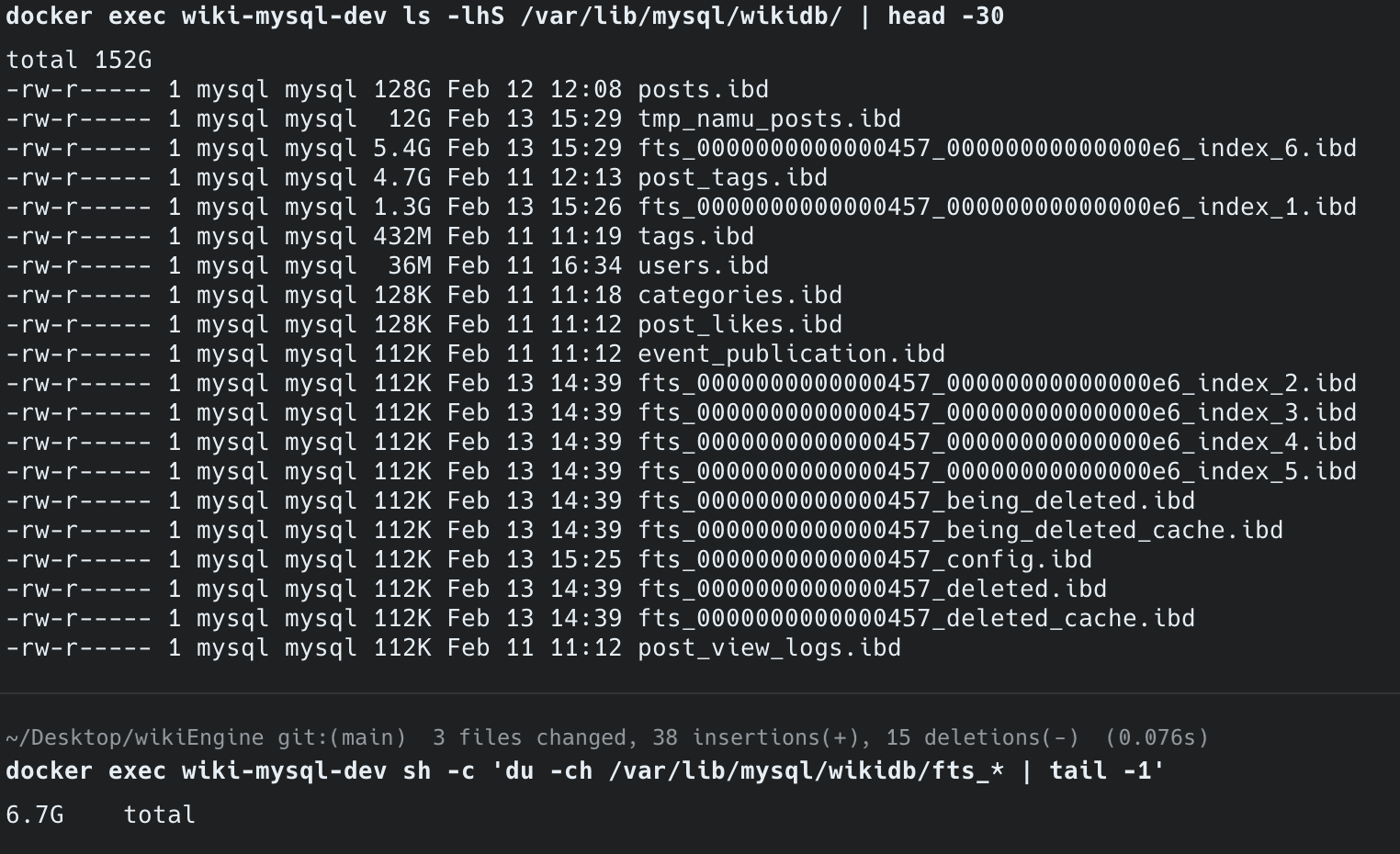Select the post_tags.ibd file entry
The image size is (1400, 854).
coord(732,178)
